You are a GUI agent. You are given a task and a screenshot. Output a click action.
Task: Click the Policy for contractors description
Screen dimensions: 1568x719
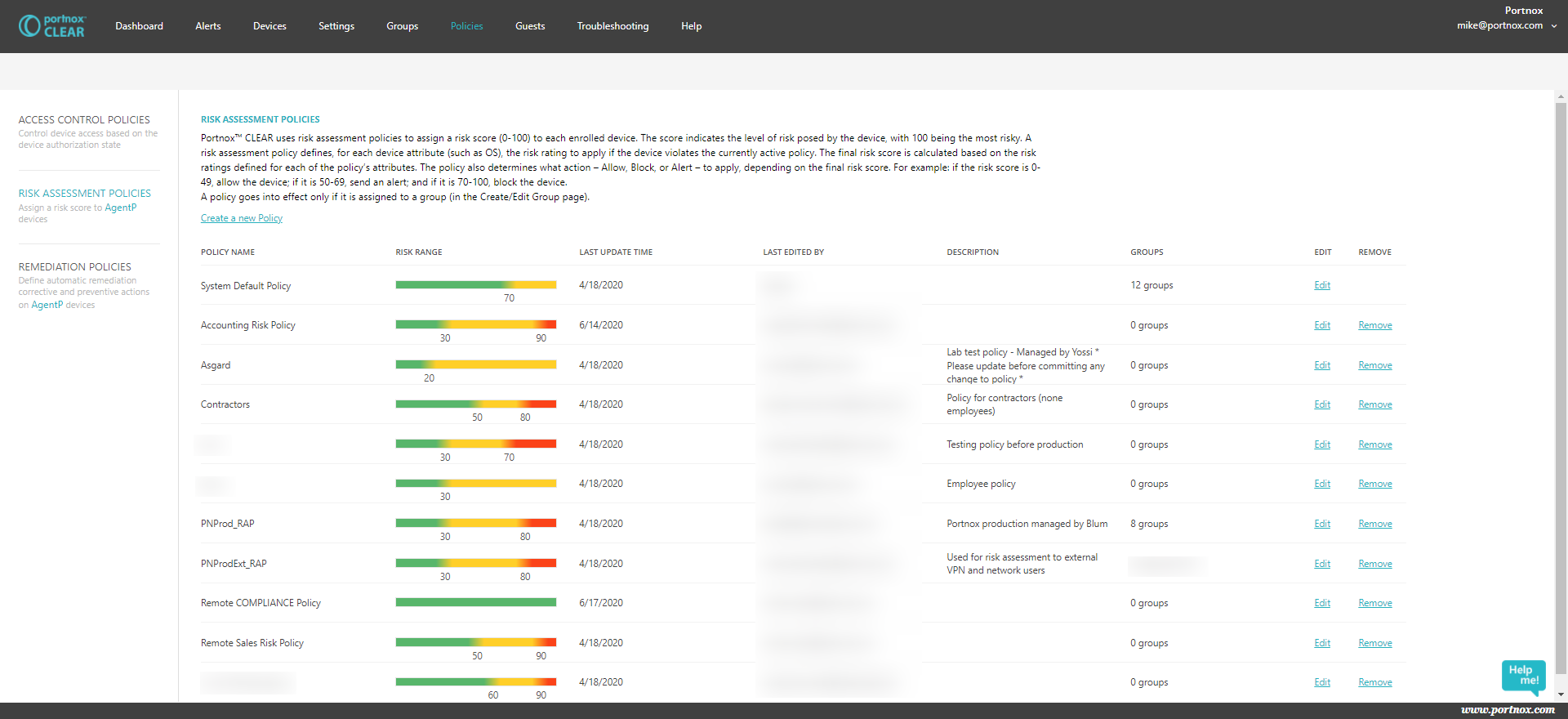[x=1004, y=404]
